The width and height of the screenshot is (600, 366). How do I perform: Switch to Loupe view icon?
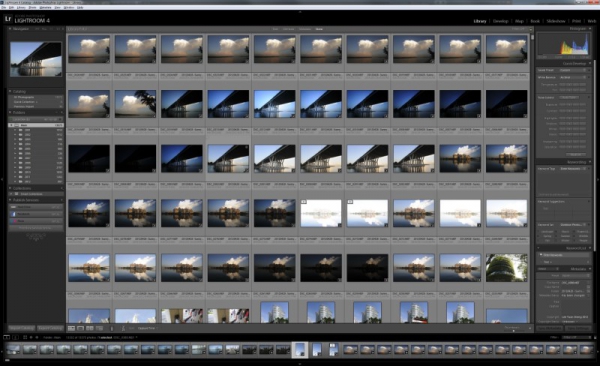click(x=80, y=328)
